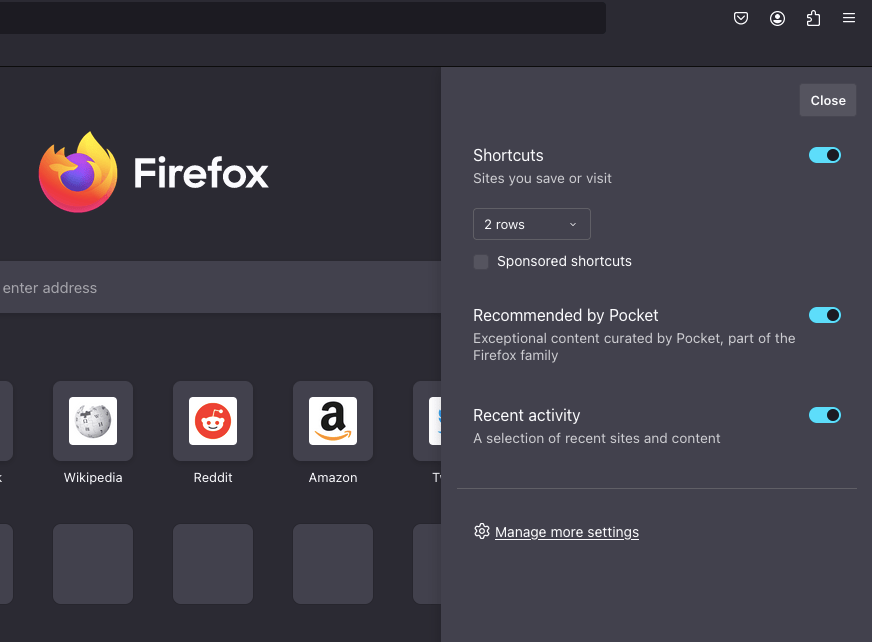Select the empty shortcut tile below Wikipedia

point(93,564)
